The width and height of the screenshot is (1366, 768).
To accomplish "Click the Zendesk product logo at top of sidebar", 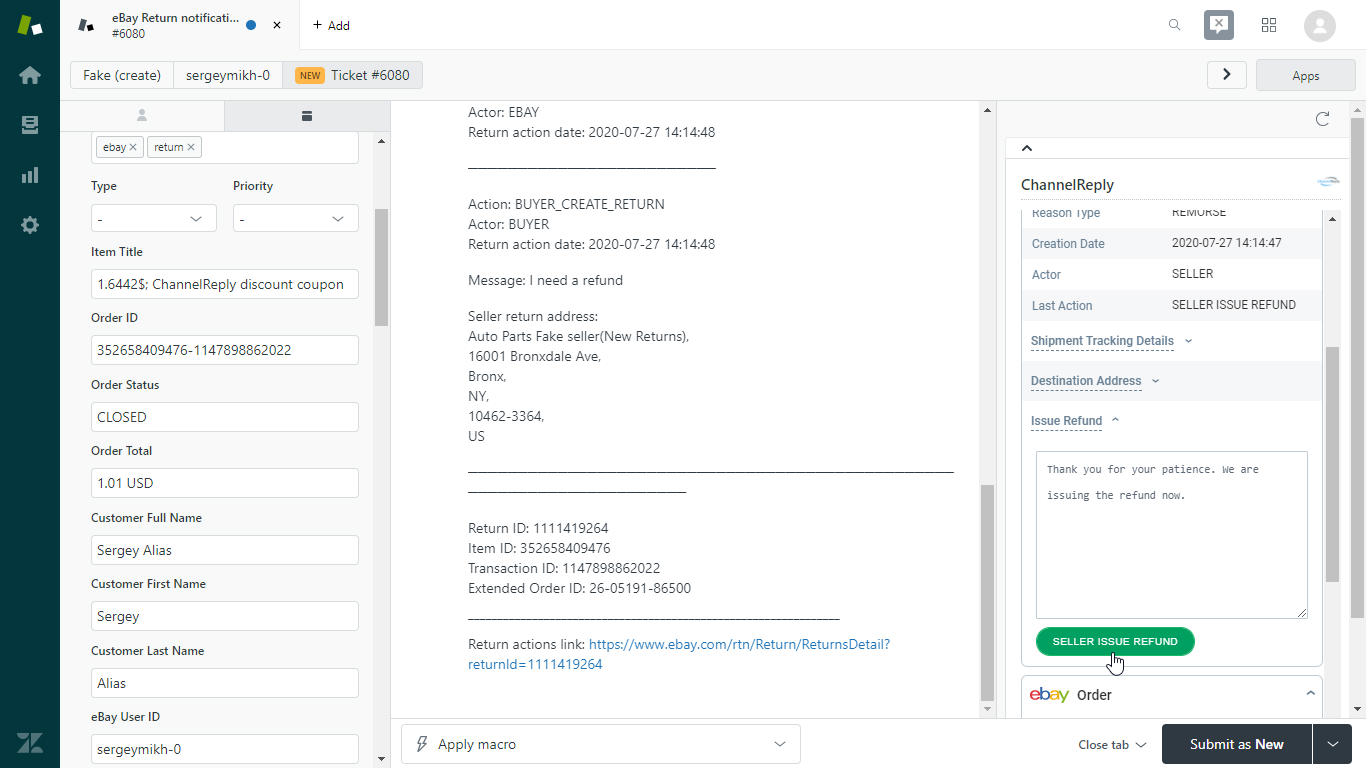I will pyautogui.click(x=30, y=25).
